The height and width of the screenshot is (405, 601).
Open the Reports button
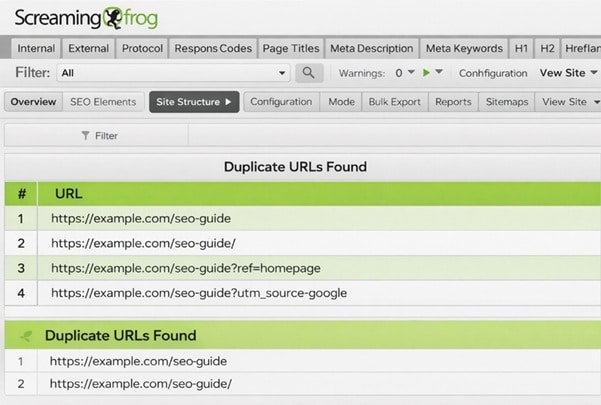[x=453, y=102]
